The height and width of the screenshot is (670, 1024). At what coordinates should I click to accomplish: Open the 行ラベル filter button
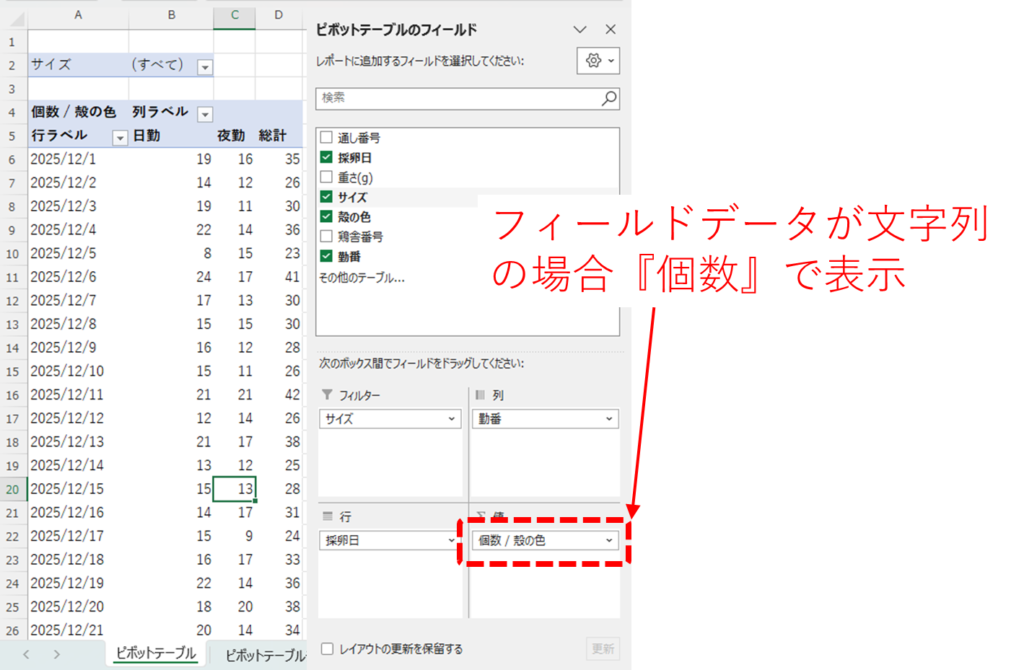(x=120, y=136)
